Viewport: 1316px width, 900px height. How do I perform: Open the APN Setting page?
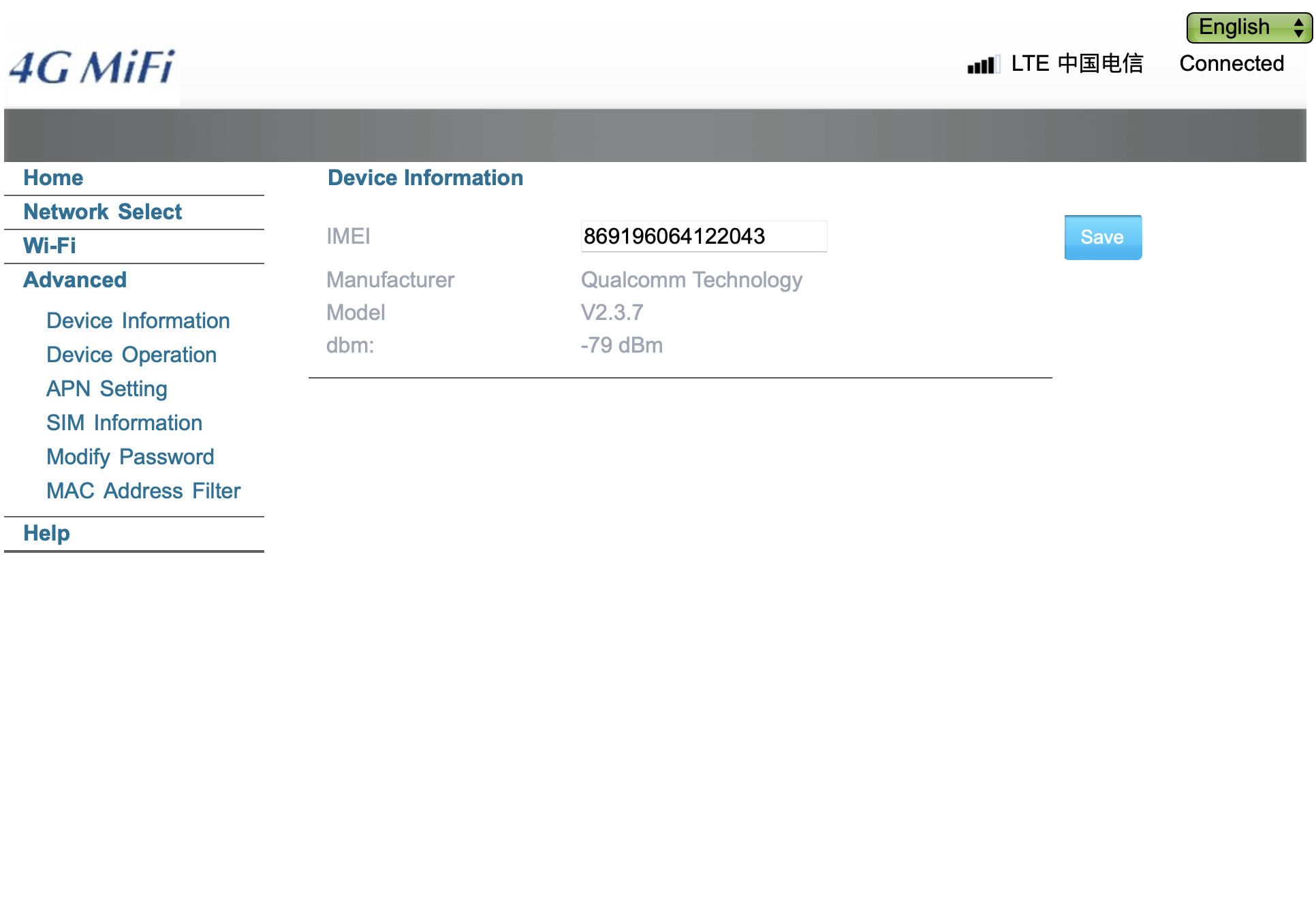pyautogui.click(x=106, y=389)
